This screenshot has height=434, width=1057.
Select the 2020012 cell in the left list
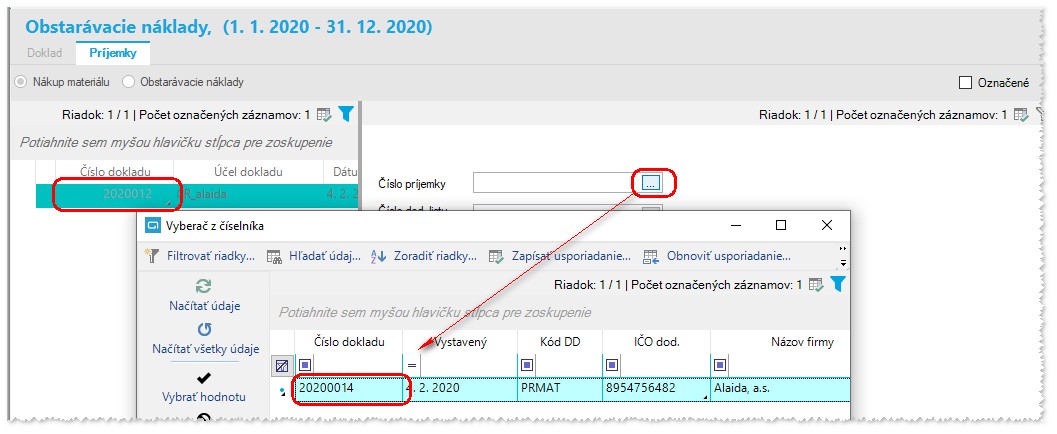(x=115, y=194)
